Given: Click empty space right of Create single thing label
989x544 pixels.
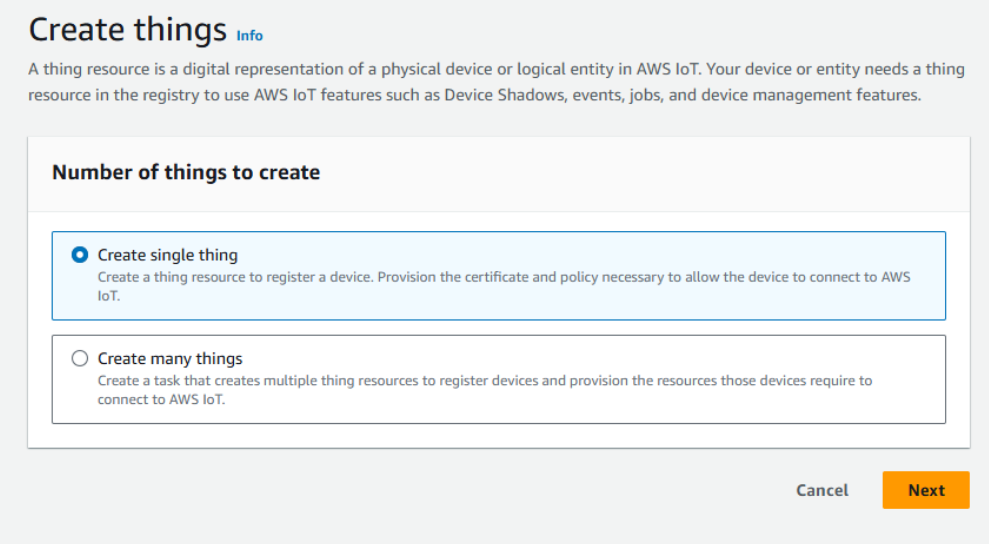Looking at the screenshot, I should [600, 253].
